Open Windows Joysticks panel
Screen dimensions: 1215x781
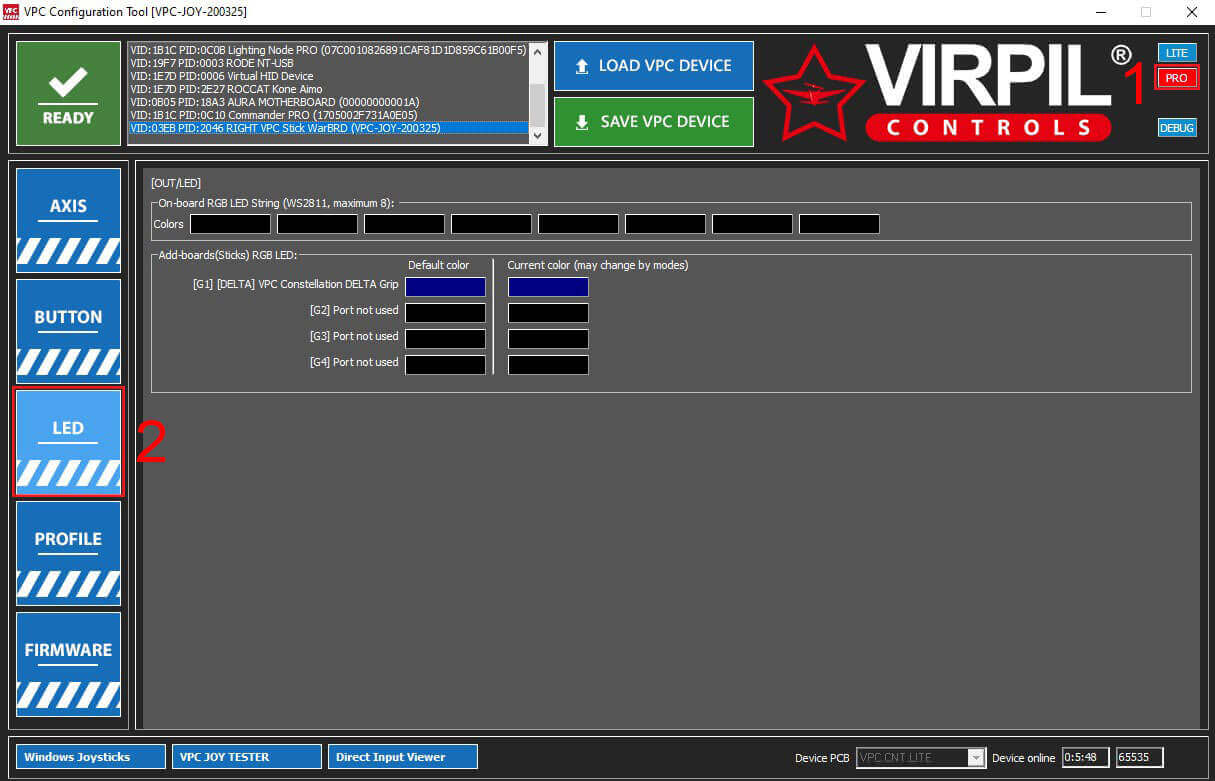(91, 757)
